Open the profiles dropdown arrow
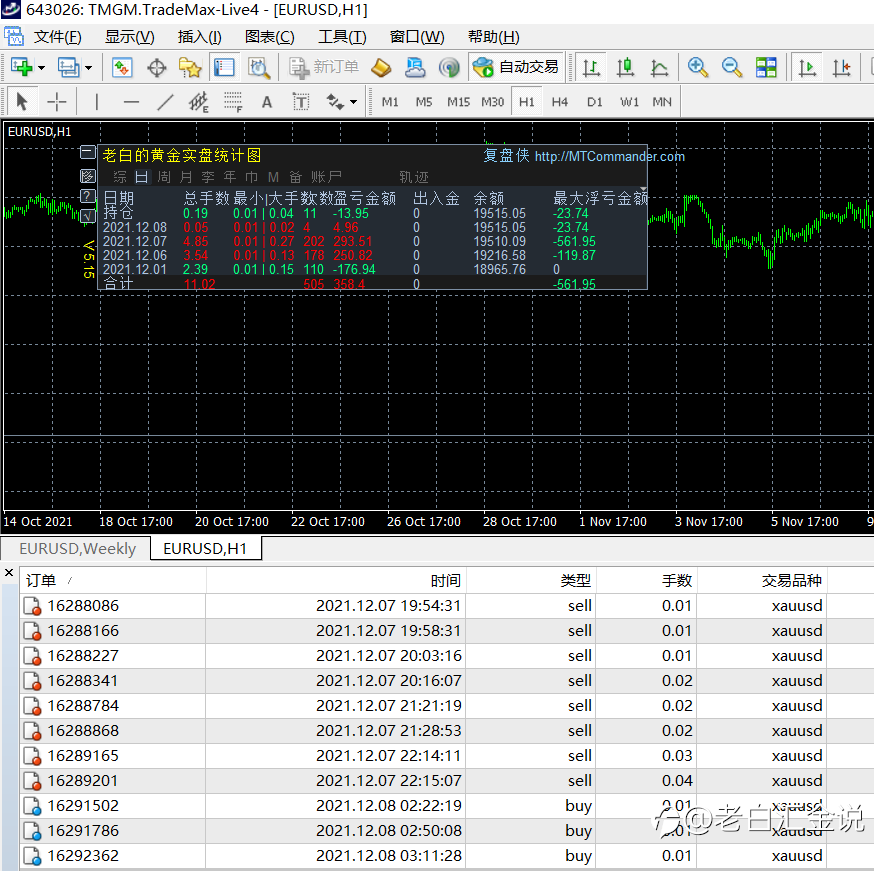The width and height of the screenshot is (874, 871). (x=88, y=68)
